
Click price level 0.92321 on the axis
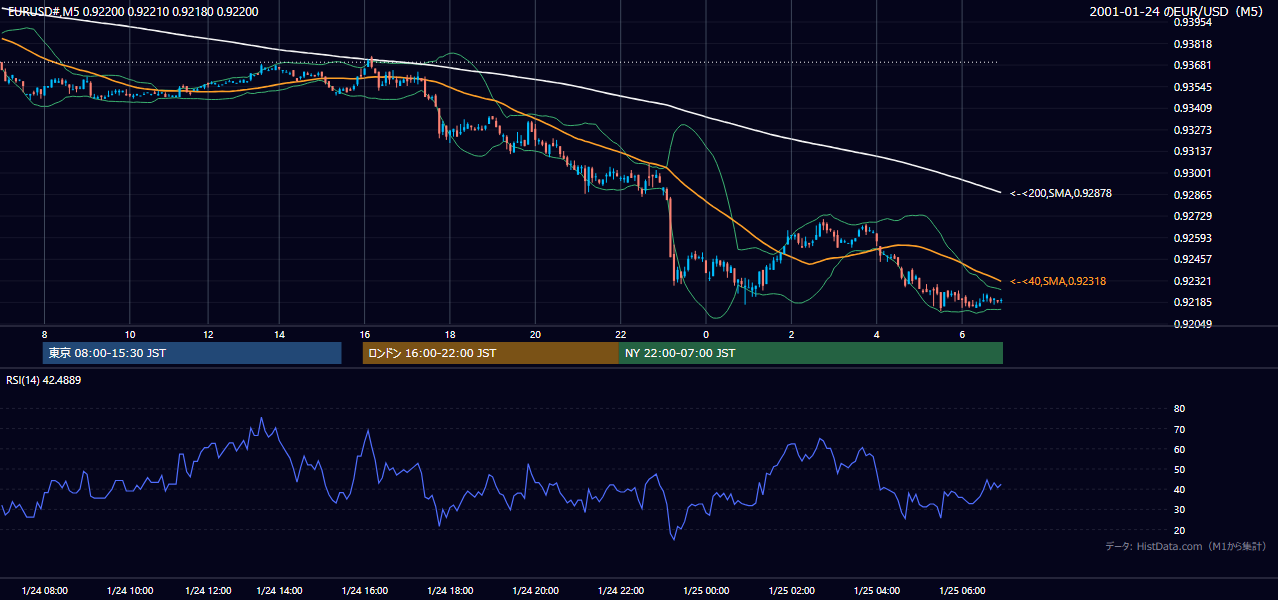pos(1192,281)
